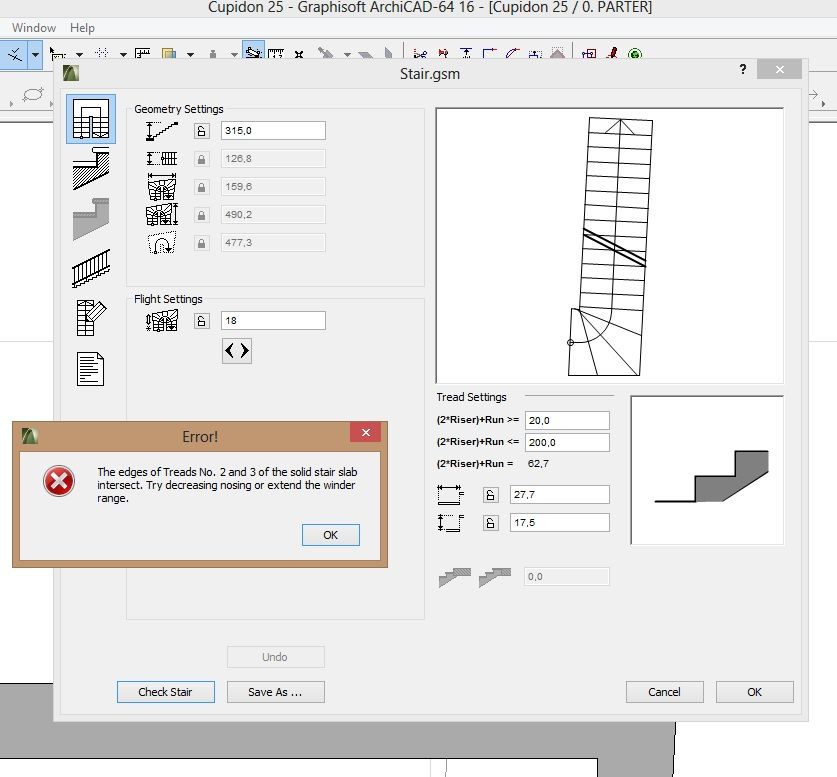
Task: Flip the stair with the arrows button
Action: pos(236,351)
